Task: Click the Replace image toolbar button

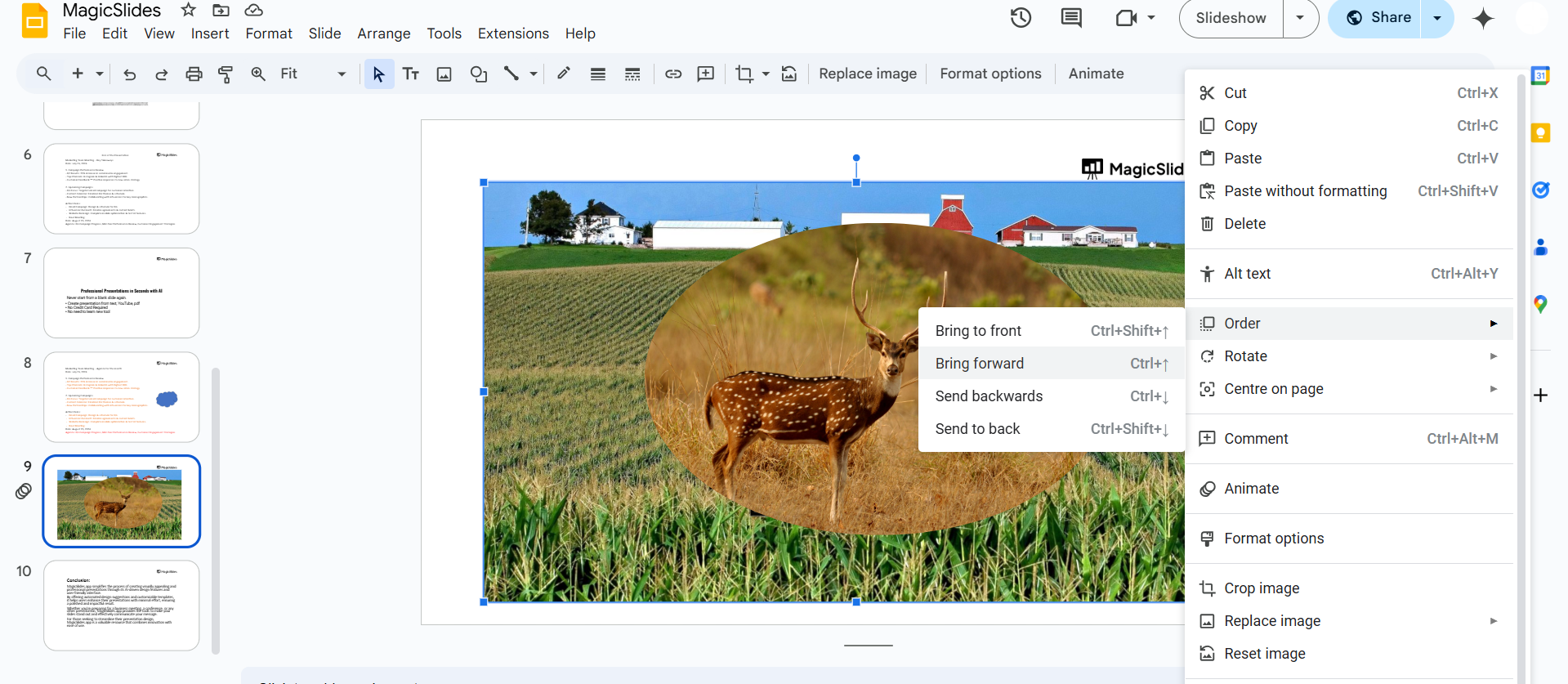Action: coord(868,74)
